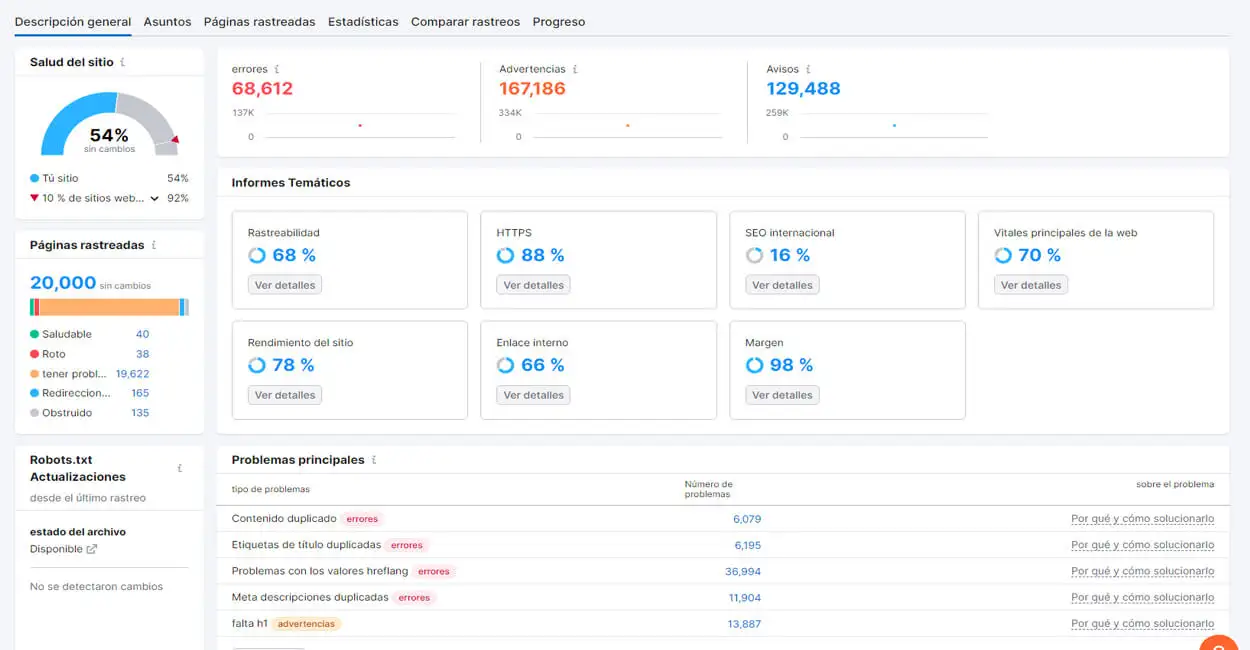Open Por qué y cómo solucionarlo for hreflang problems

(1143, 571)
